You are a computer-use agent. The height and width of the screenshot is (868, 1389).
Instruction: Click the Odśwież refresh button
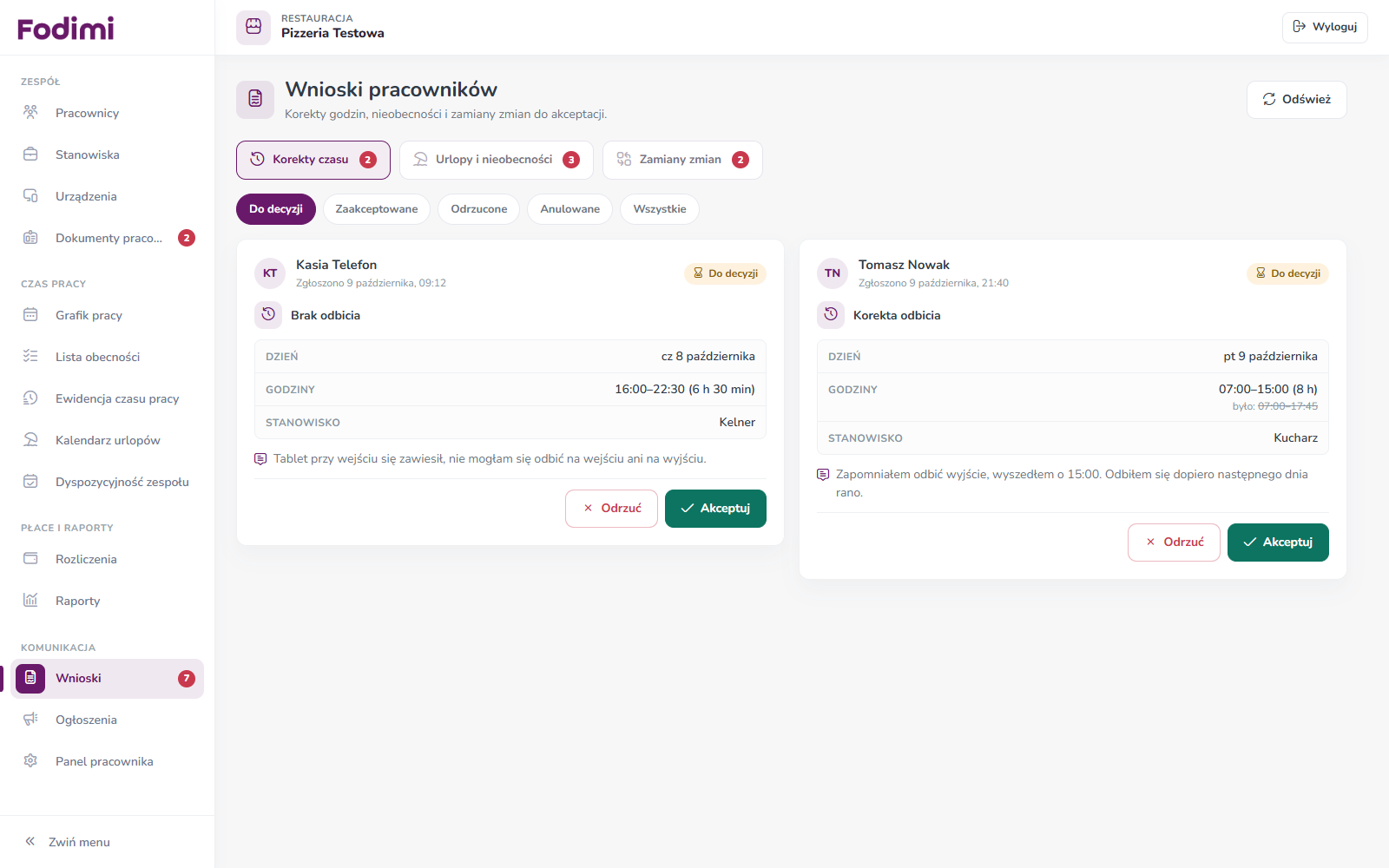(x=1297, y=100)
